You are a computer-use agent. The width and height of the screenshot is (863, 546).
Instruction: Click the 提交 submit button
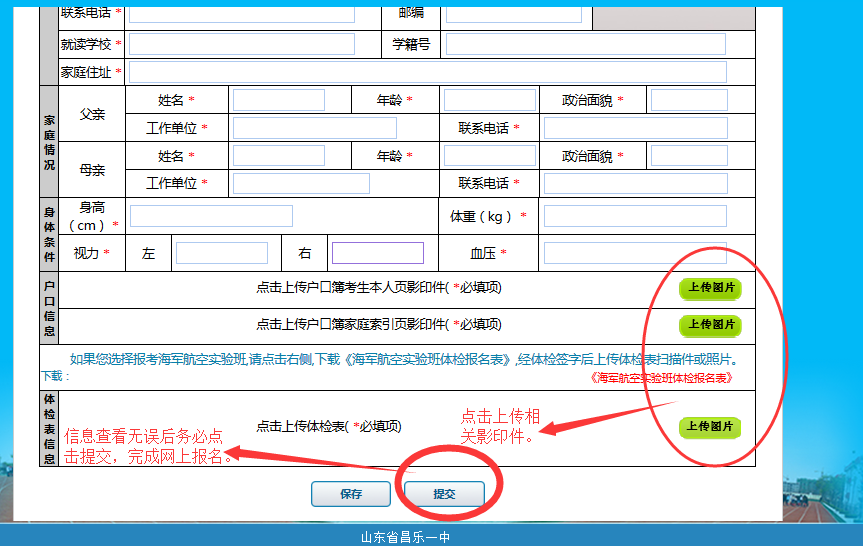444,494
